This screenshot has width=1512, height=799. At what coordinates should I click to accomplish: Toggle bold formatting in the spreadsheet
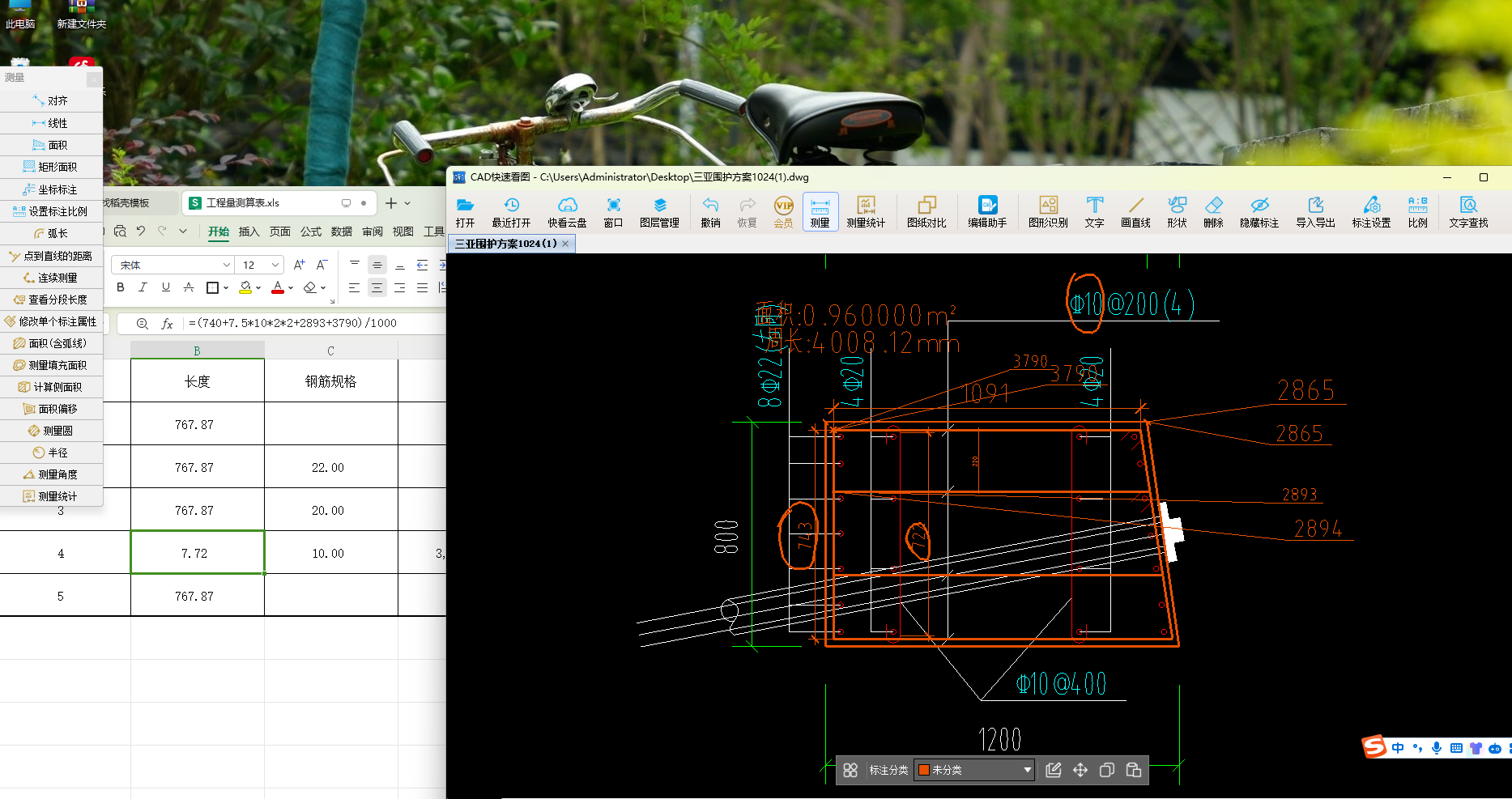click(121, 287)
